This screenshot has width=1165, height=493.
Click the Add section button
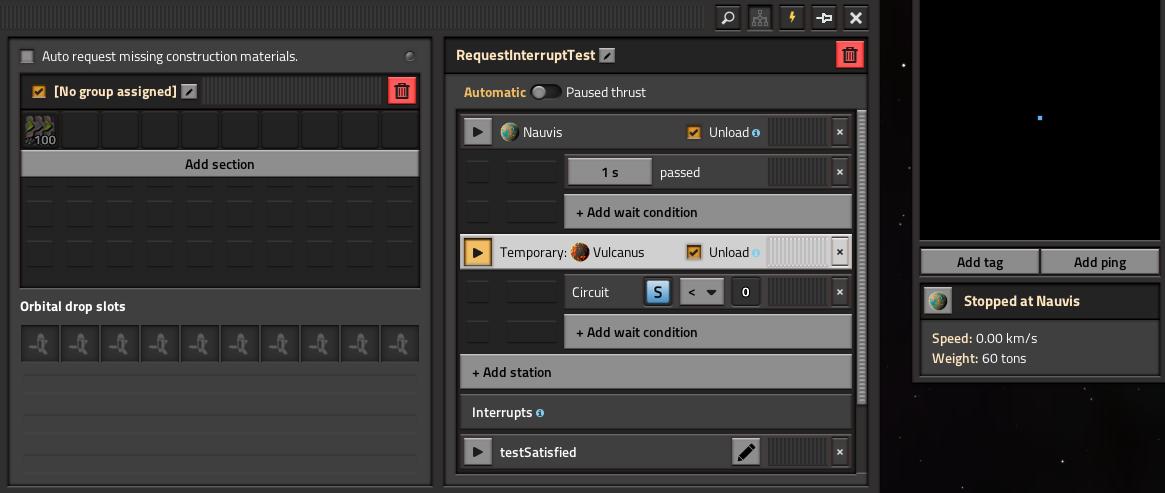(x=220, y=164)
